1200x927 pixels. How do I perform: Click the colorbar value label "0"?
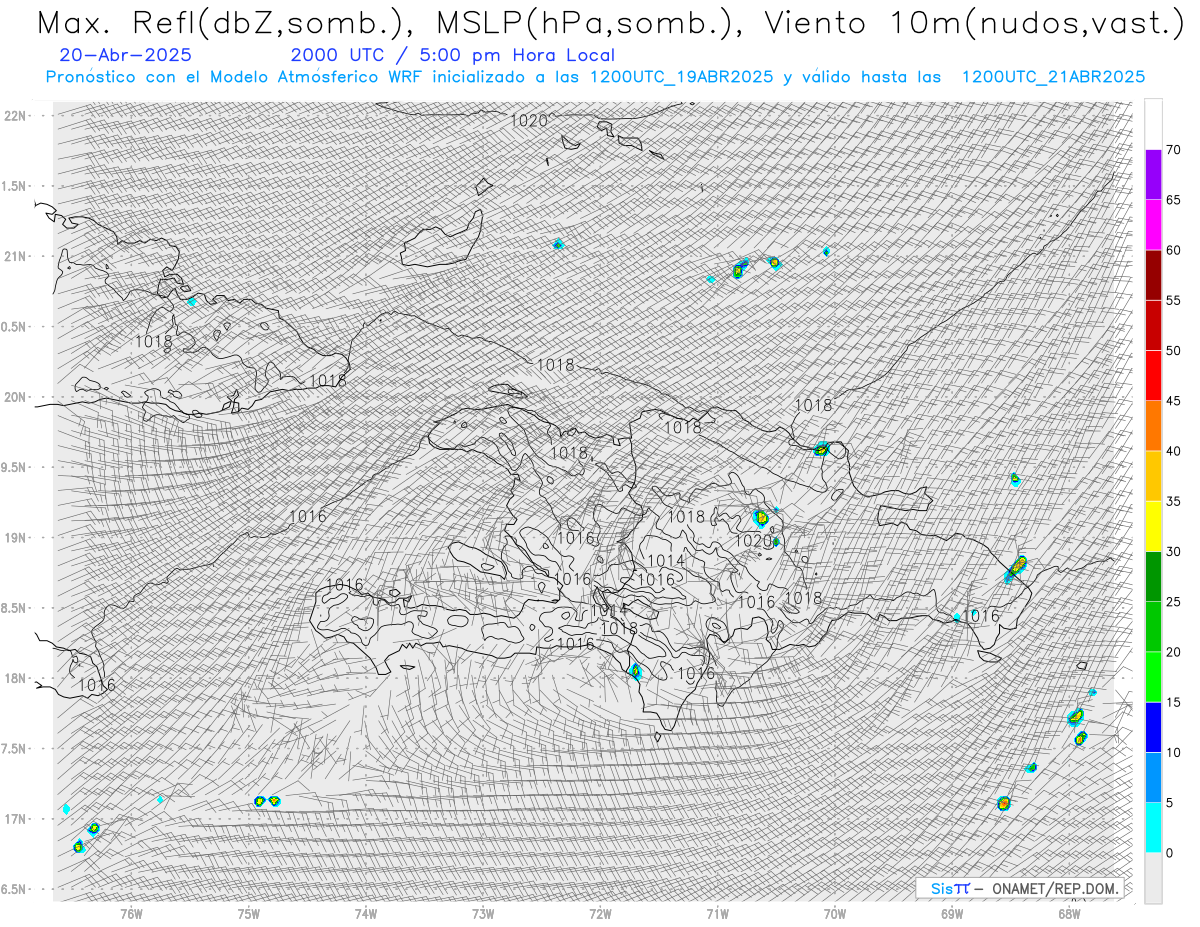pyautogui.click(x=1169, y=852)
